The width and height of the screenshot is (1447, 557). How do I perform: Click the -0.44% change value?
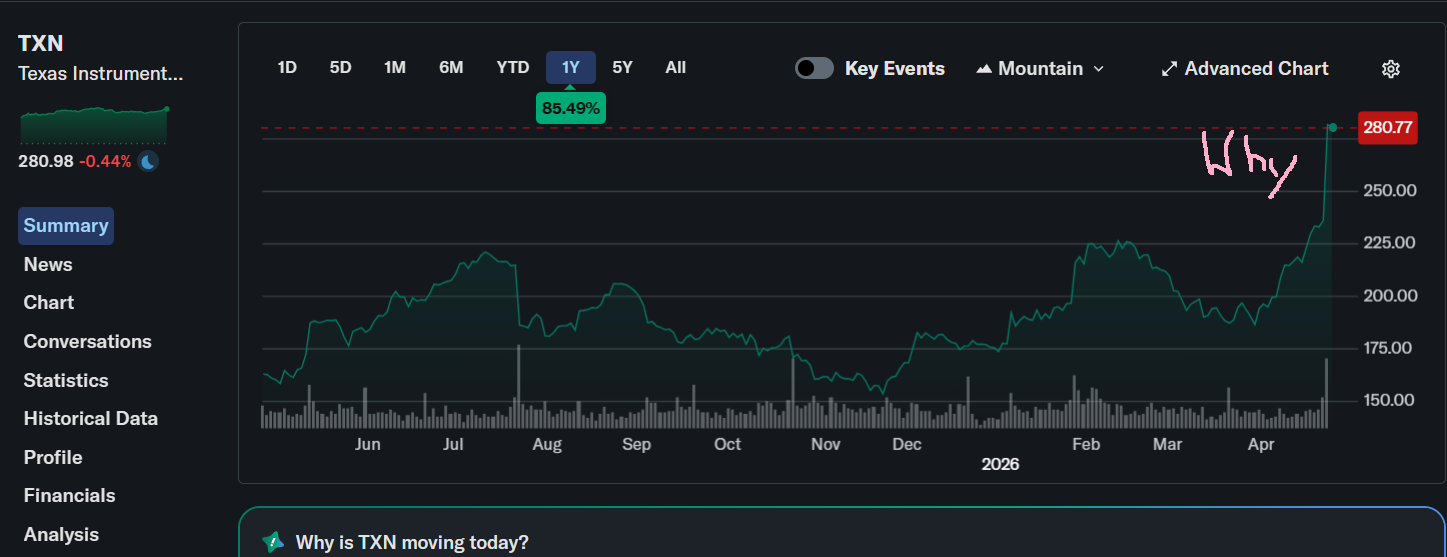pos(105,162)
